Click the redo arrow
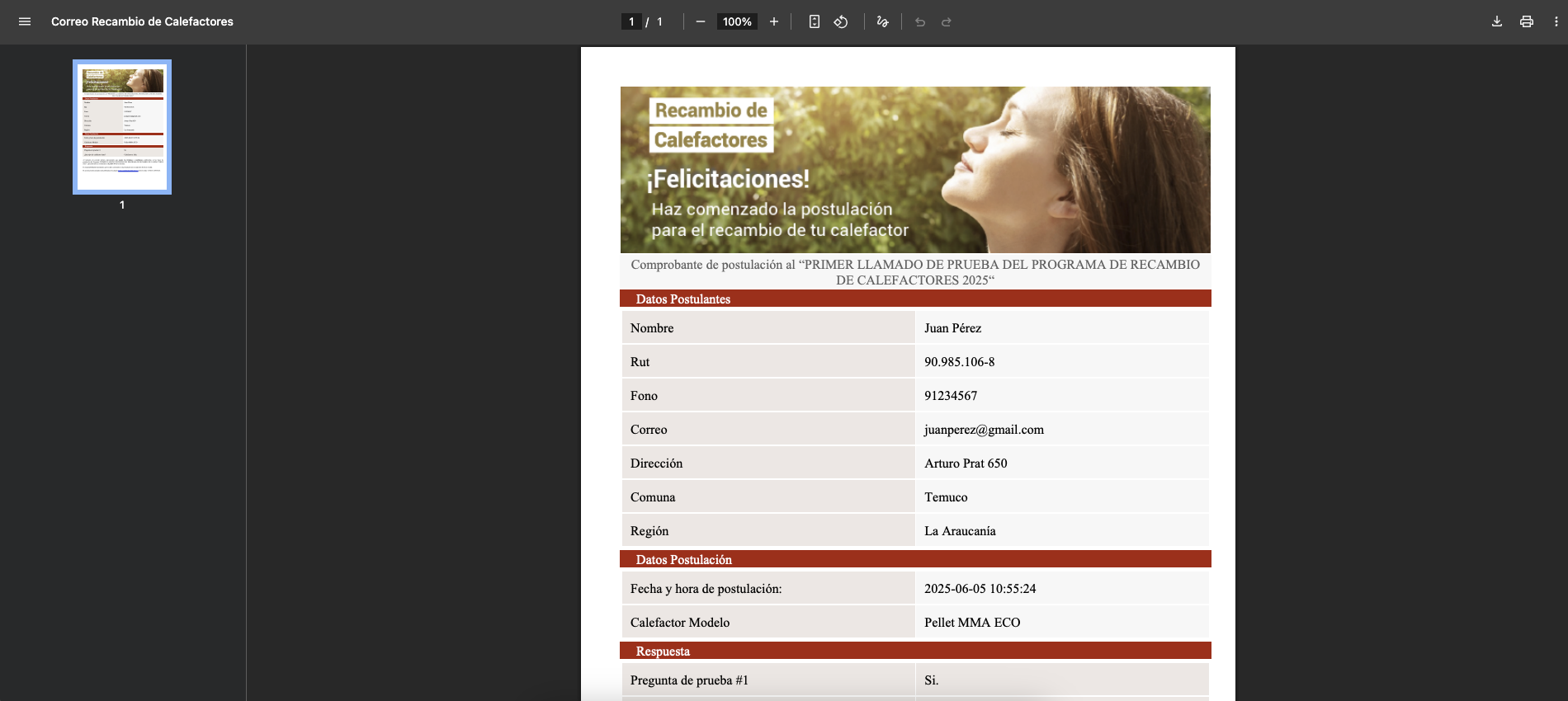This screenshot has width=1568, height=701. click(947, 21)
